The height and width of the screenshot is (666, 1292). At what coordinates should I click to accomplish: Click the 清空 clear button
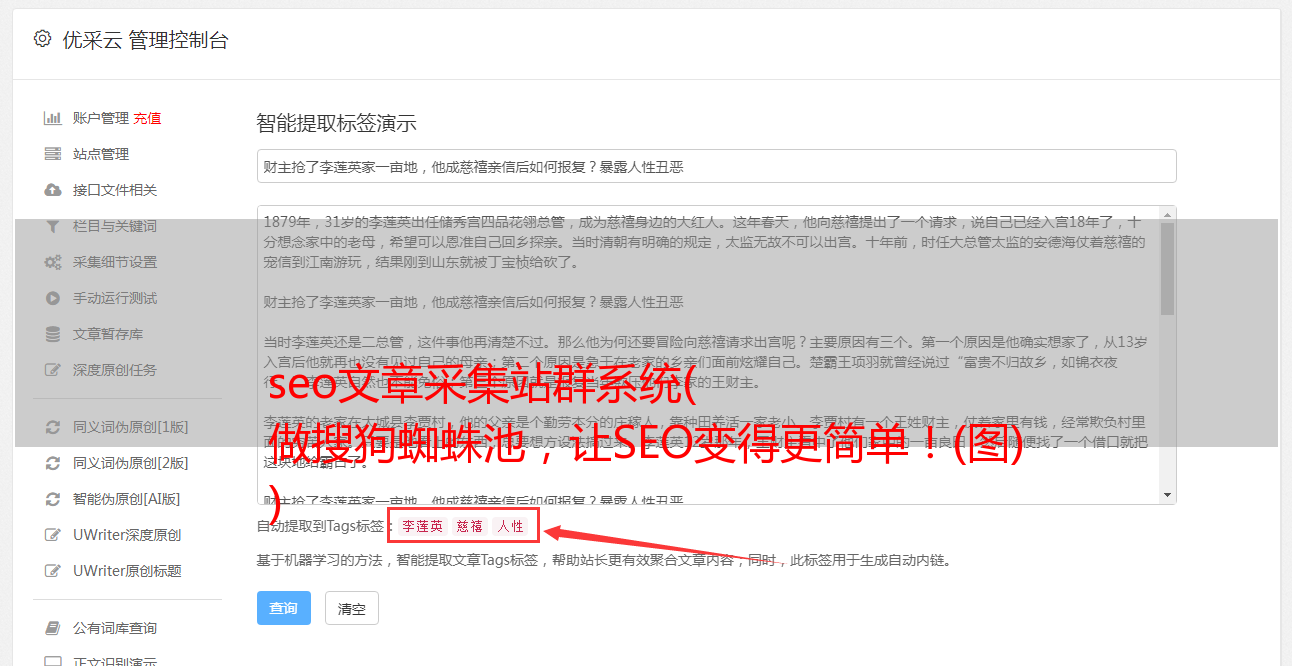coord(352,608)
